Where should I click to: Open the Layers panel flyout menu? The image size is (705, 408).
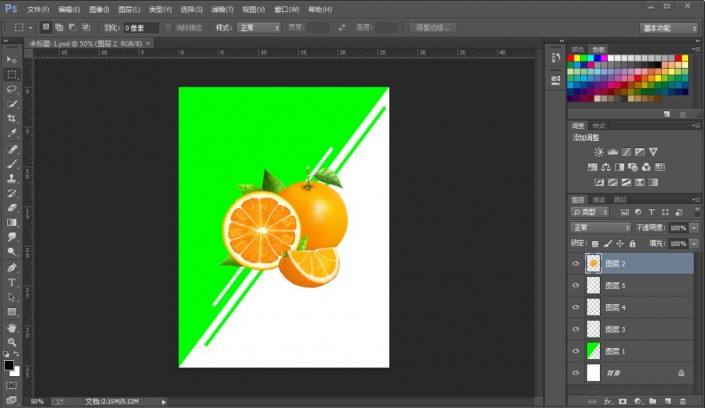696,200
